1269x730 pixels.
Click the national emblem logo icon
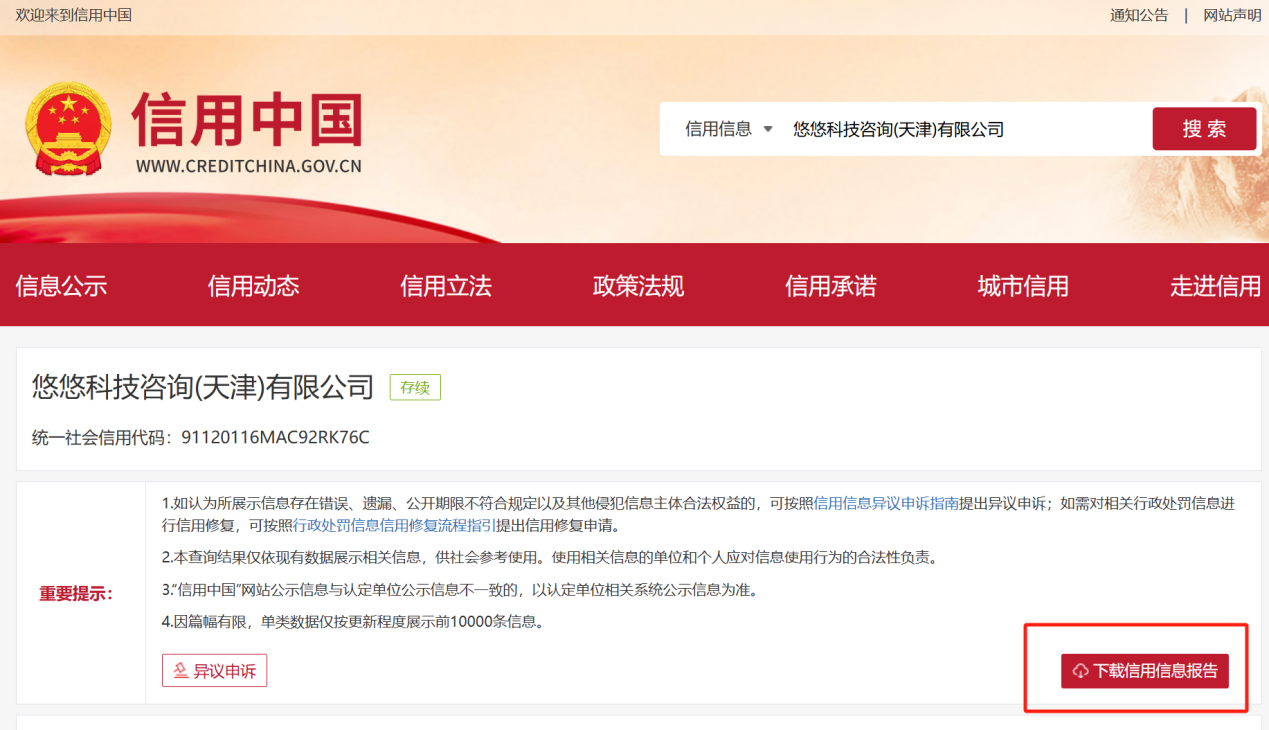[x=69, y=130]
